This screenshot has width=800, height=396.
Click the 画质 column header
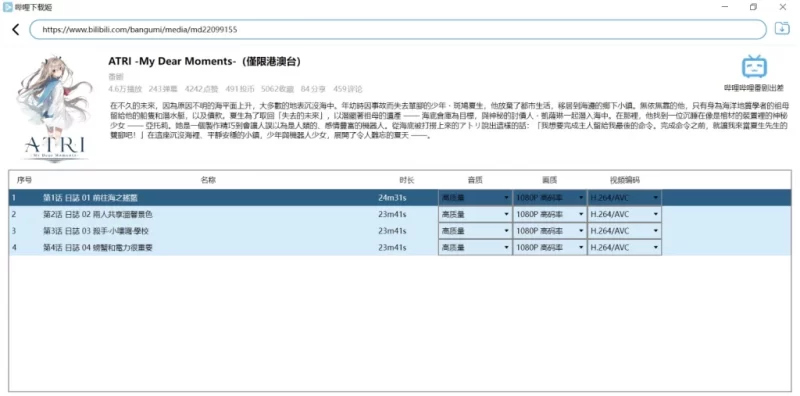pos(549,180)
